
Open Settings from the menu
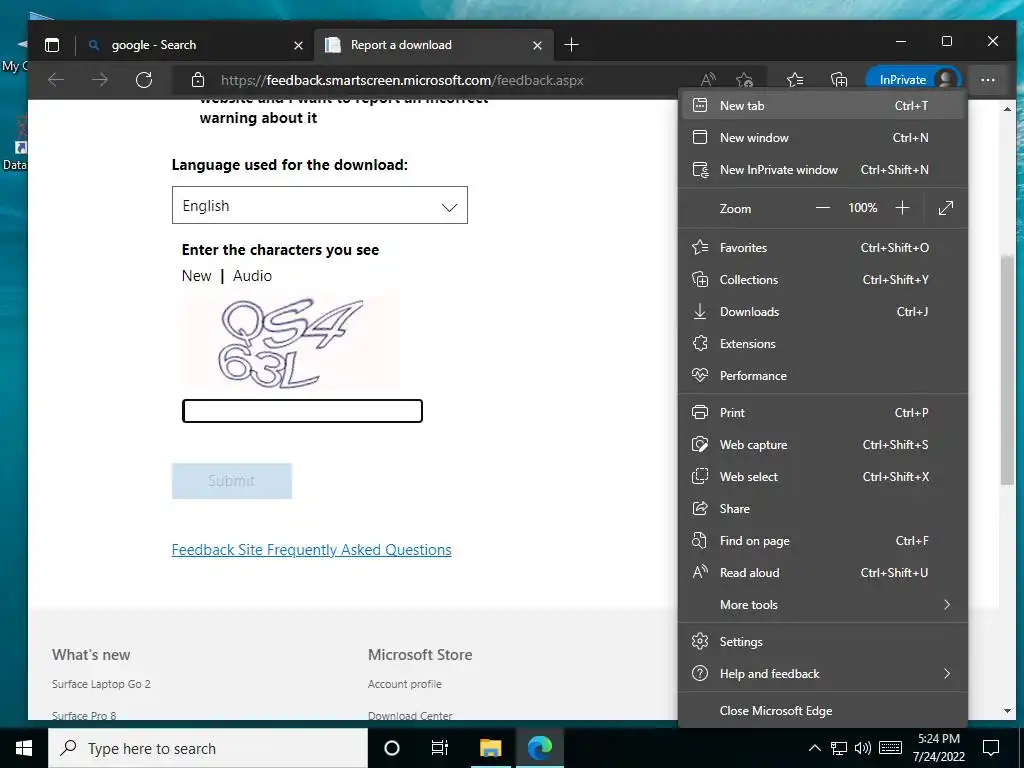(823, 643)
